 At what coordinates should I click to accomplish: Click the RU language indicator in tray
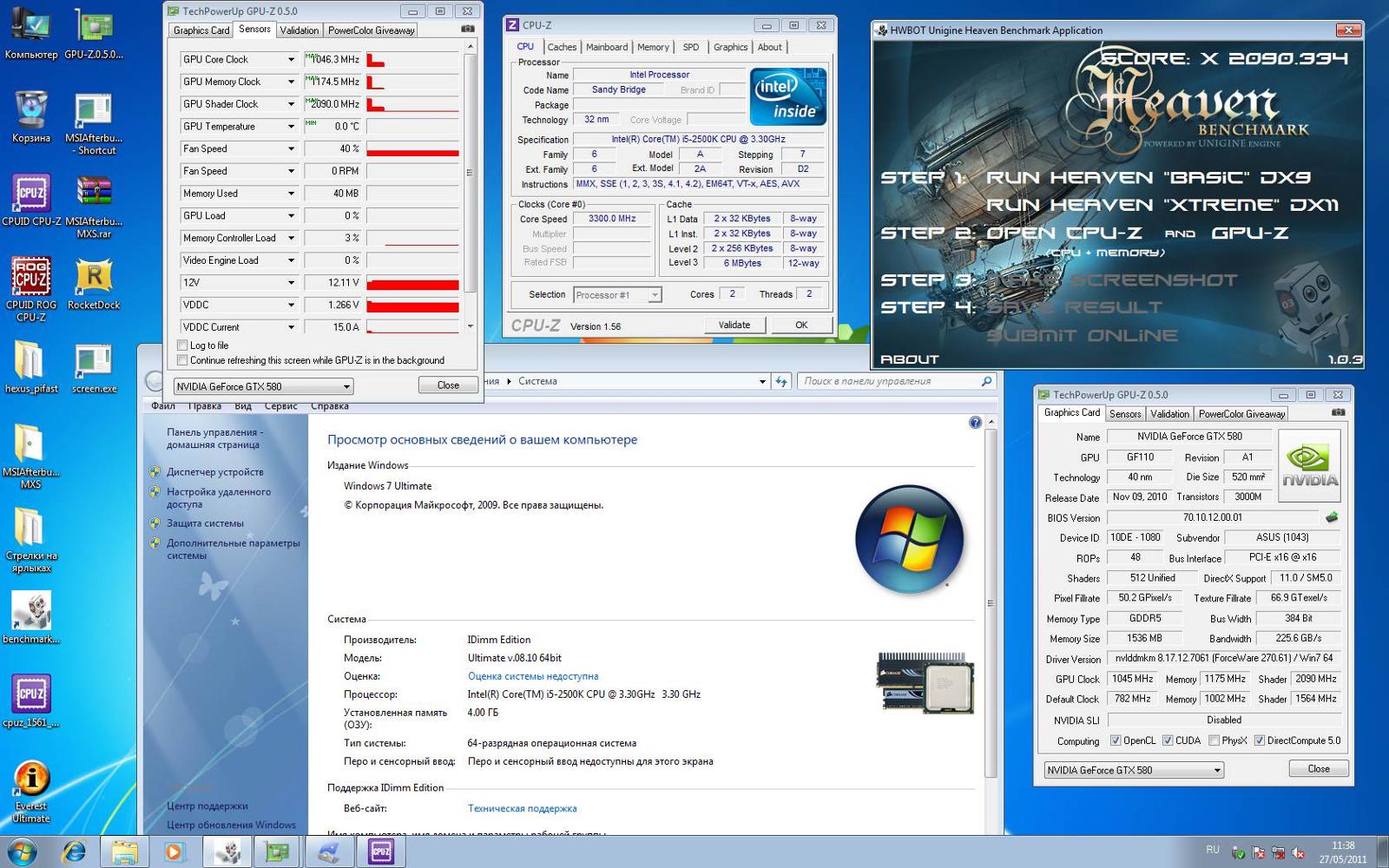(x=1213, y=850)
